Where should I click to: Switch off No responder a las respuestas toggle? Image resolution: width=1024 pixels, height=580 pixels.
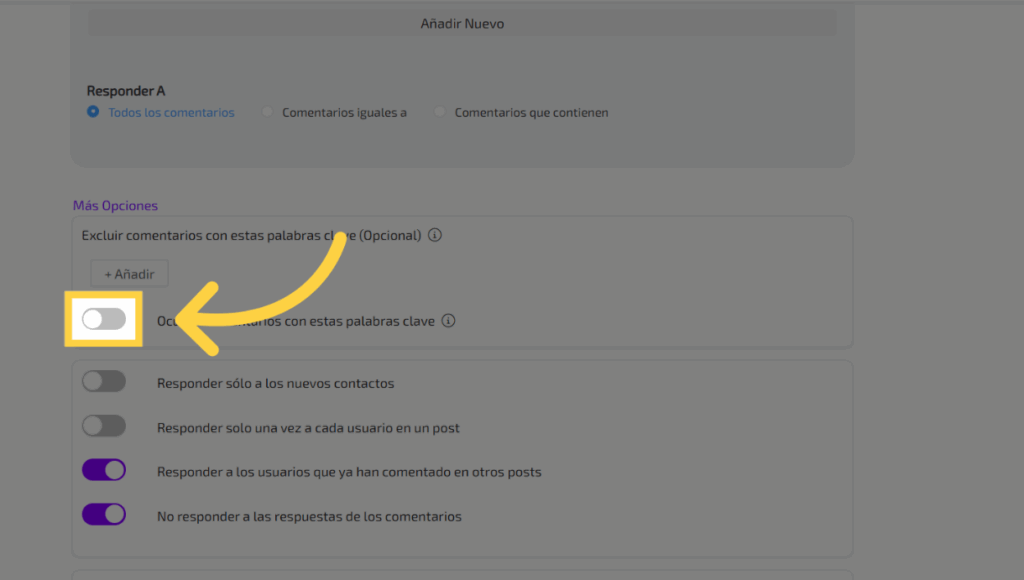click(104, 514)
